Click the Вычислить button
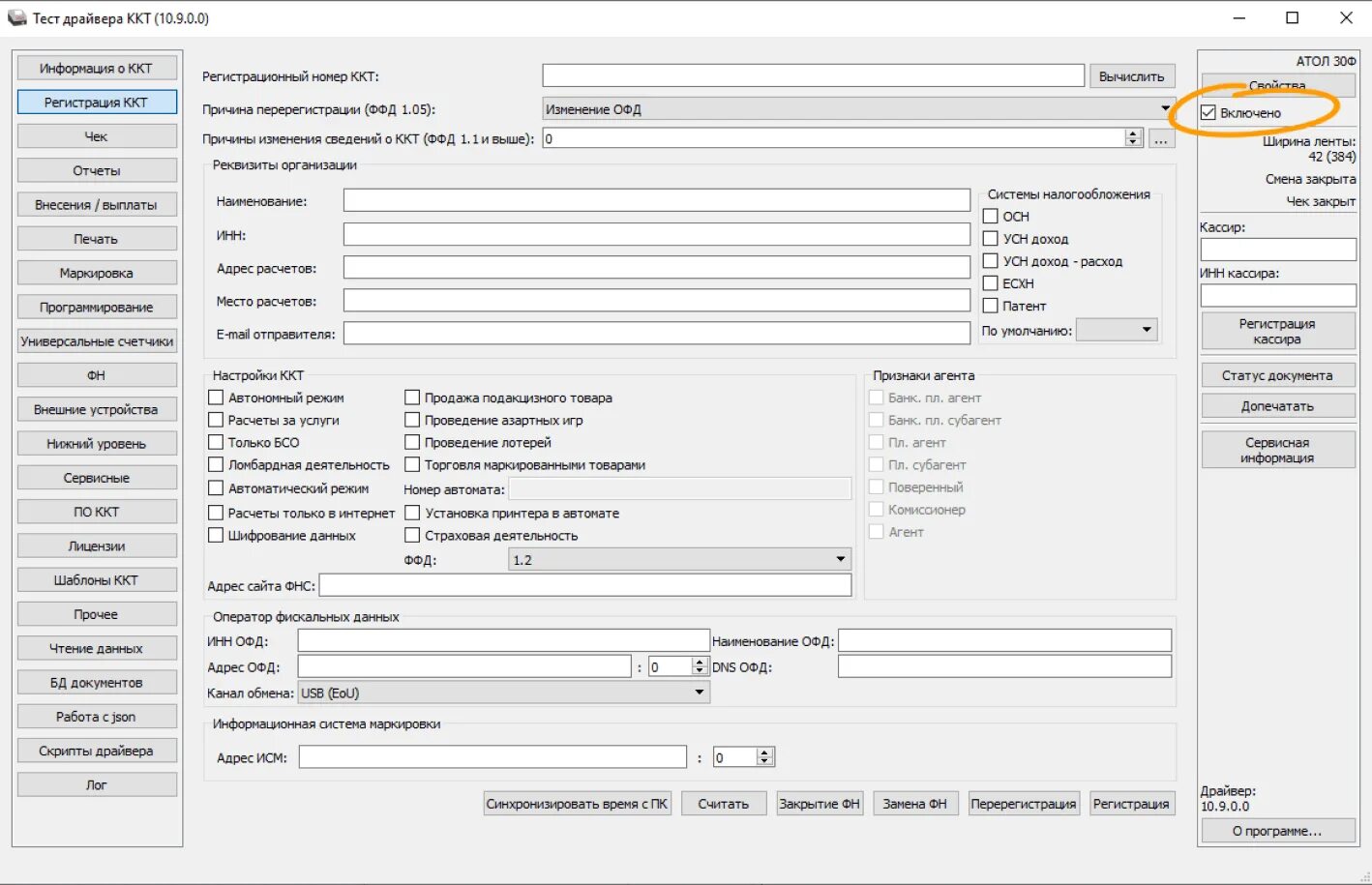The width and height of the screenshot is (1372, 885). pos(1132,76)
